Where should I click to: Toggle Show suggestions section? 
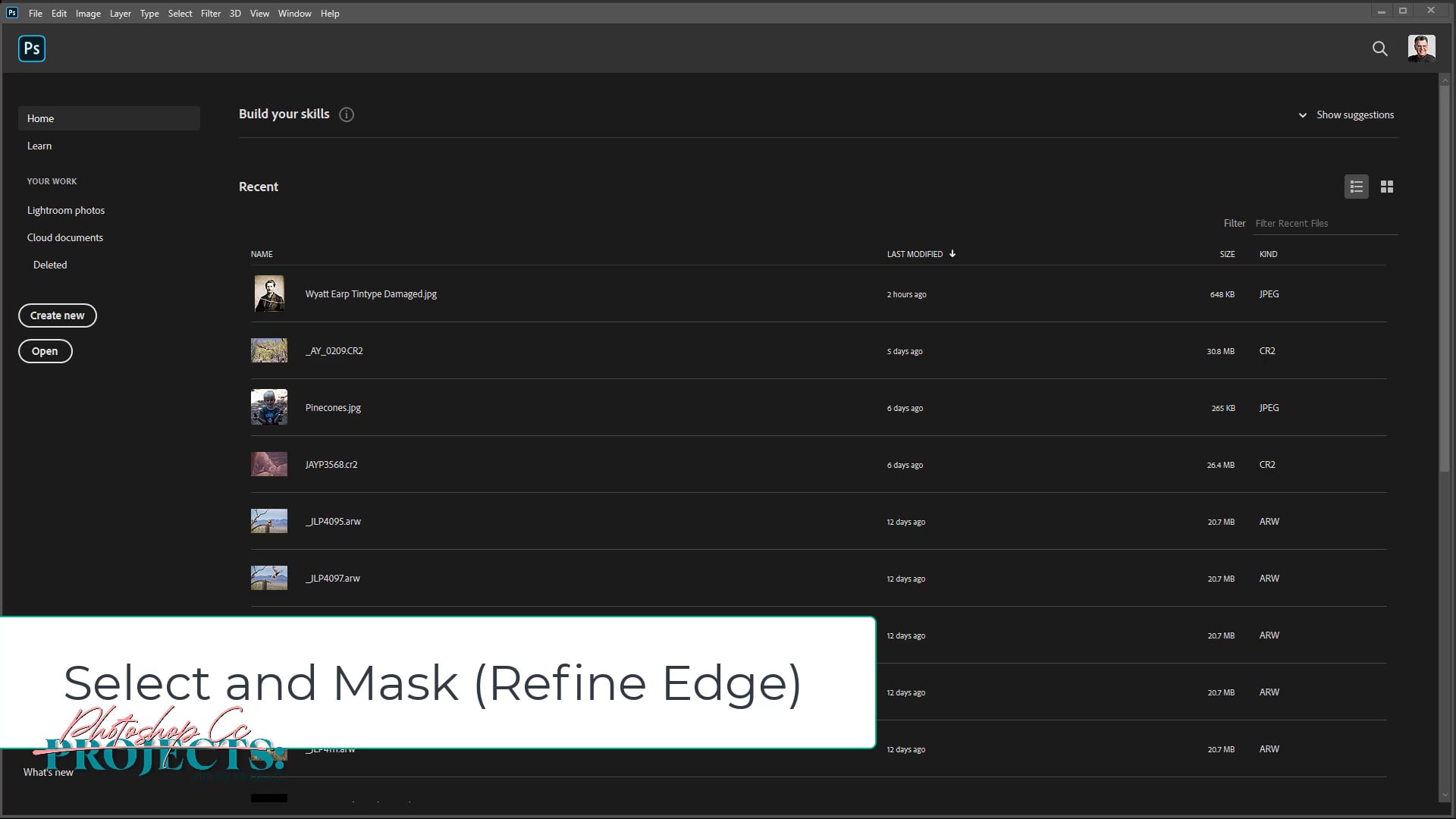pos(1354,115)
